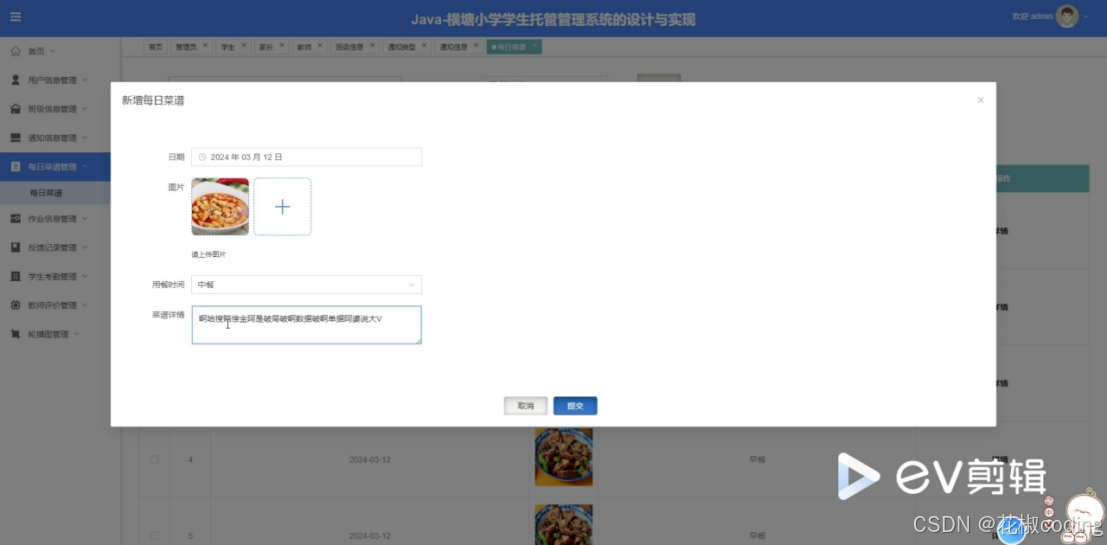The height and width of the screenshot is (545, 1107).
Task: Close the 每日菜谱 tab via its X
Action: click(534, 45)
